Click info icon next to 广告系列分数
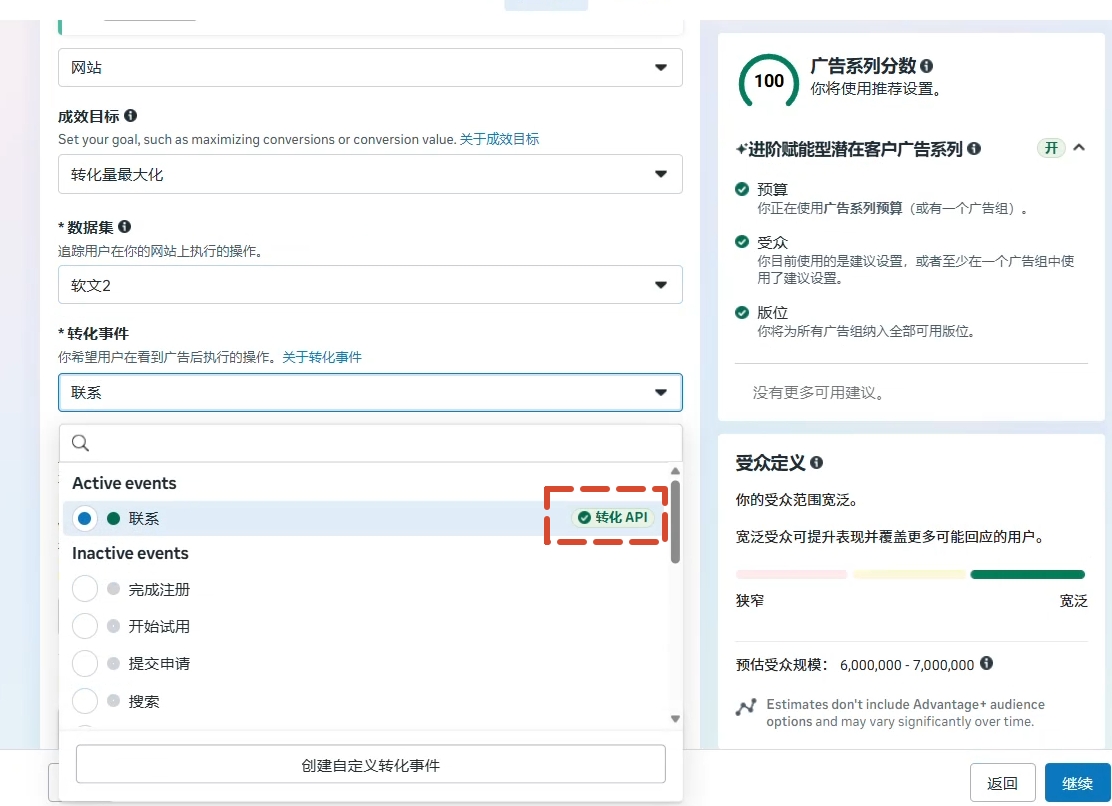1112x806 pixels. (927, 66)
